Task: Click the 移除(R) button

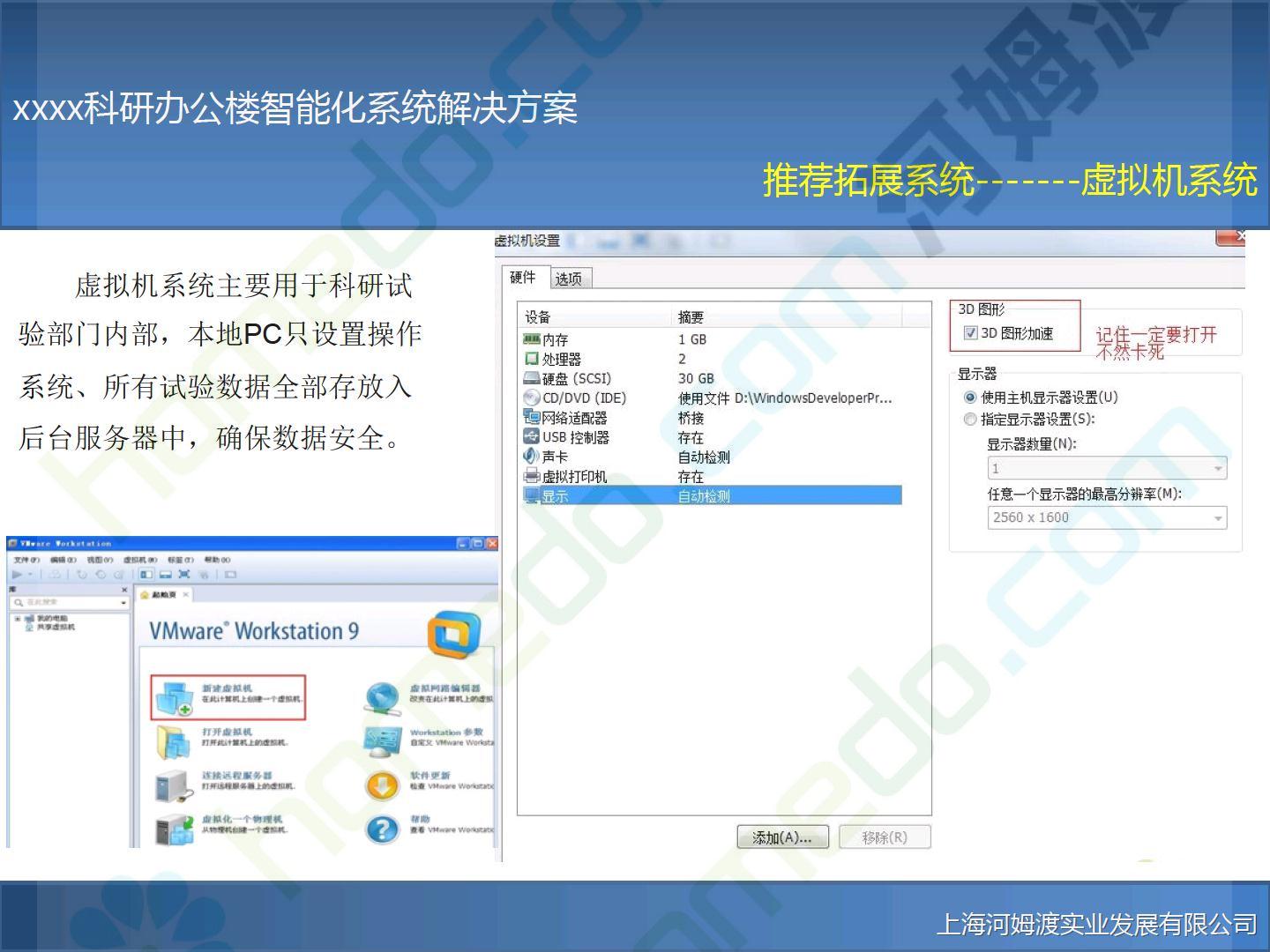Action: point(885,837)
